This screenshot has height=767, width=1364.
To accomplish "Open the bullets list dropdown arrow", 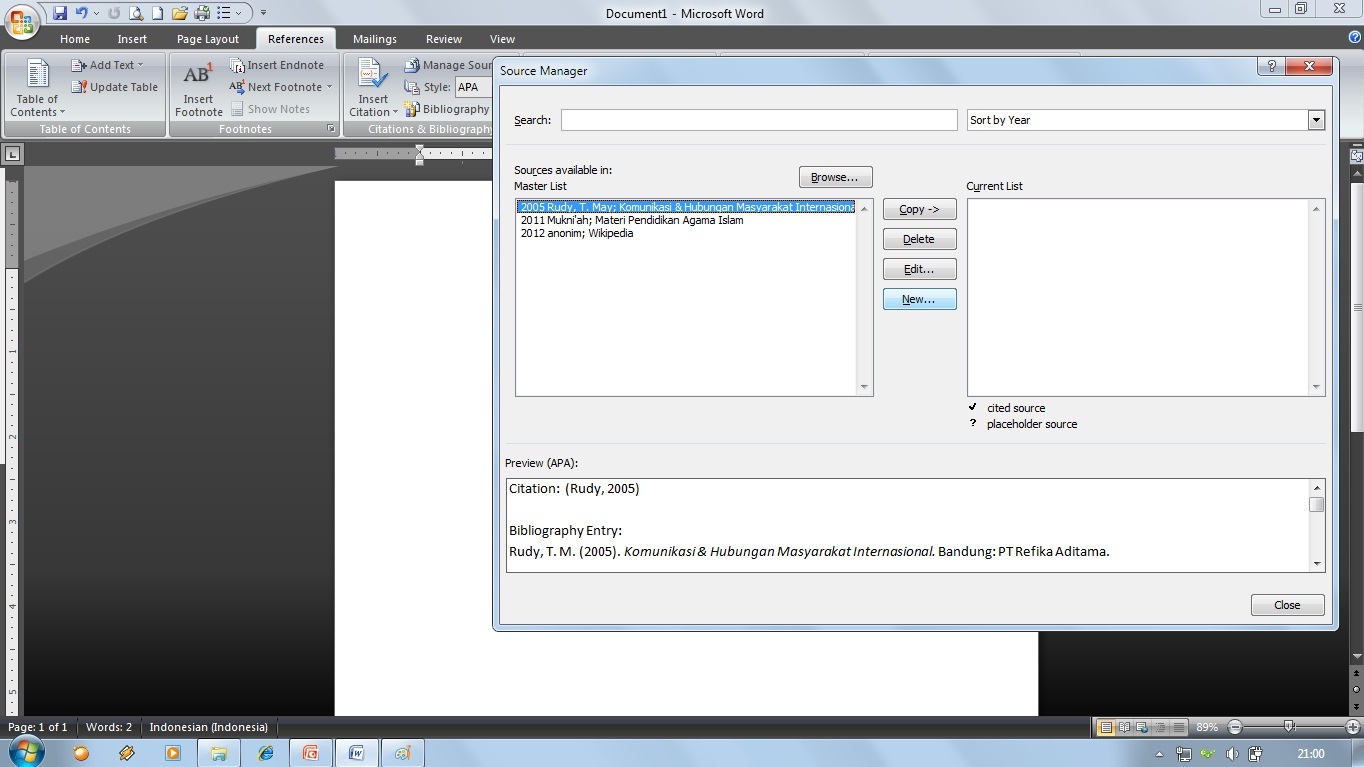I will (x=240, y=13).
